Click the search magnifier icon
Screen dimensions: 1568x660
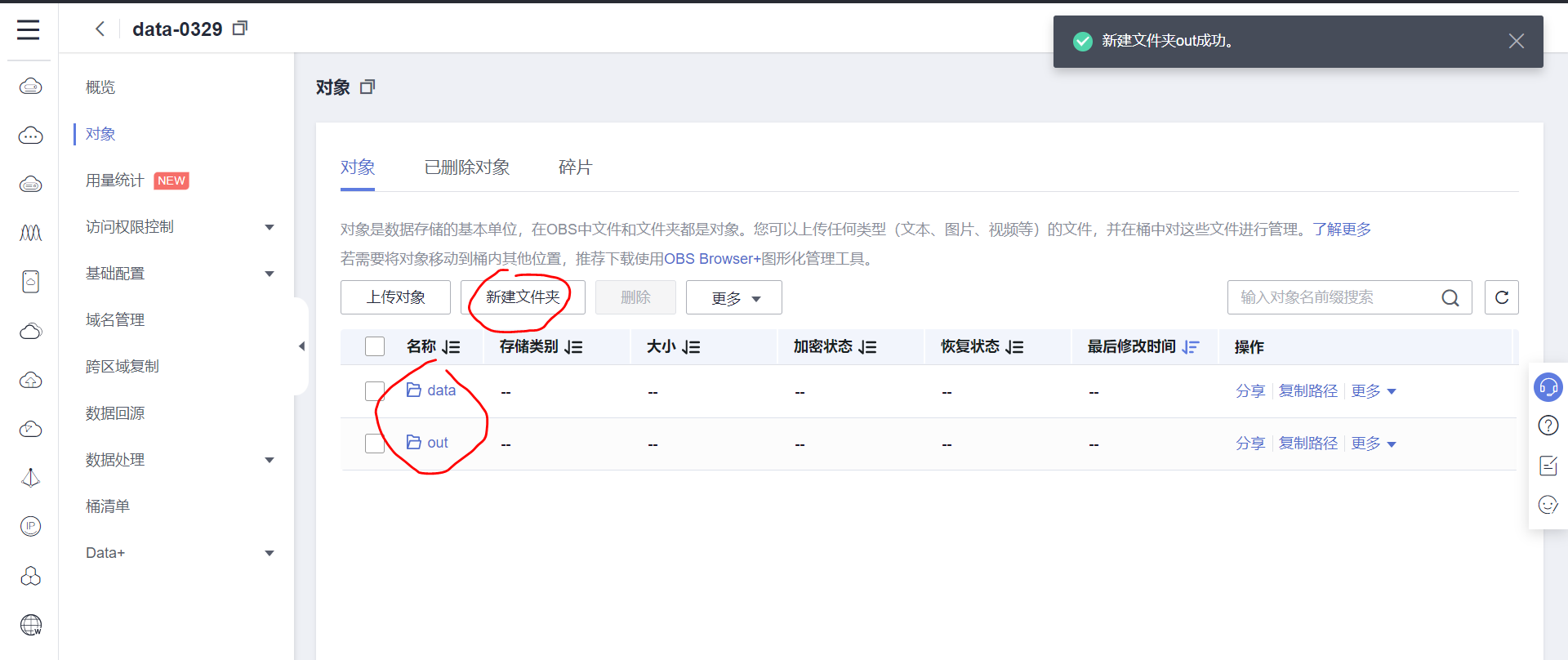1450,298
